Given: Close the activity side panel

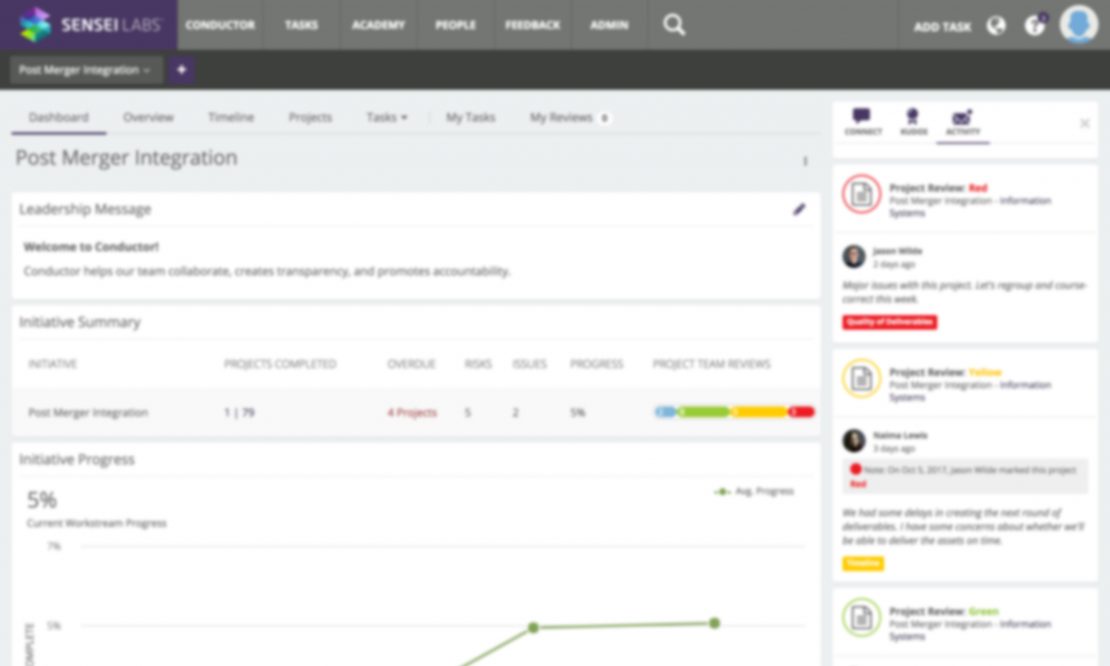Looking at the screenshot, I should [x=1085, y=124].
